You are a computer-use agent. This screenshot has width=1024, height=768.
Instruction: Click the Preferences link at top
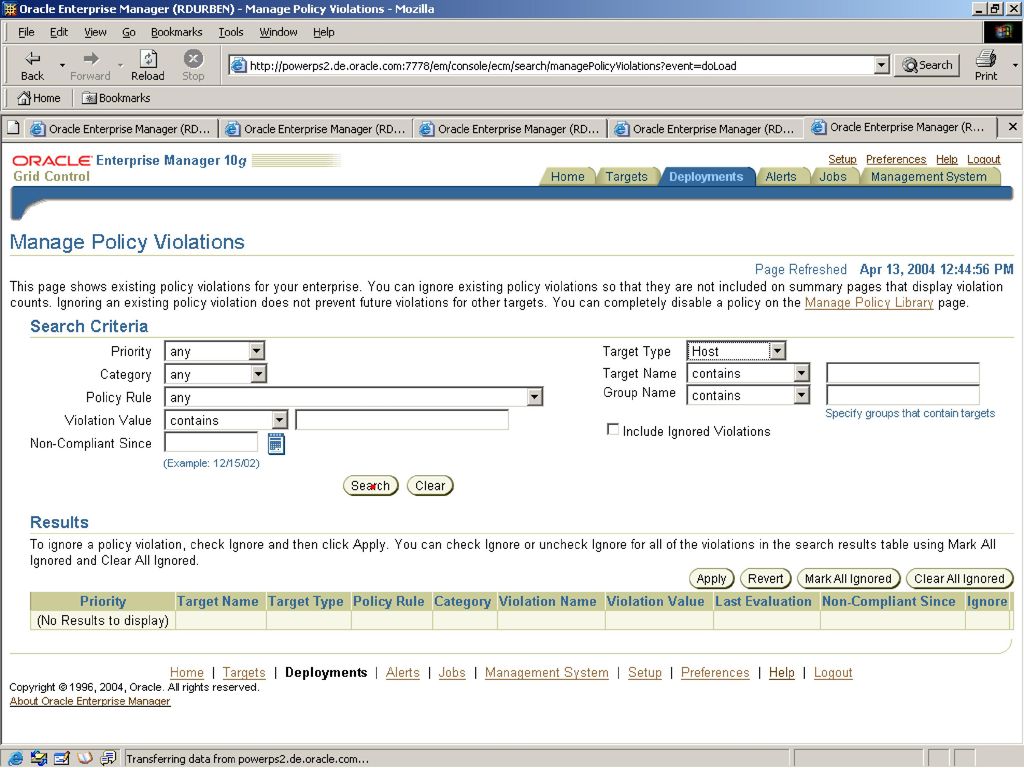tap(896, 159)
